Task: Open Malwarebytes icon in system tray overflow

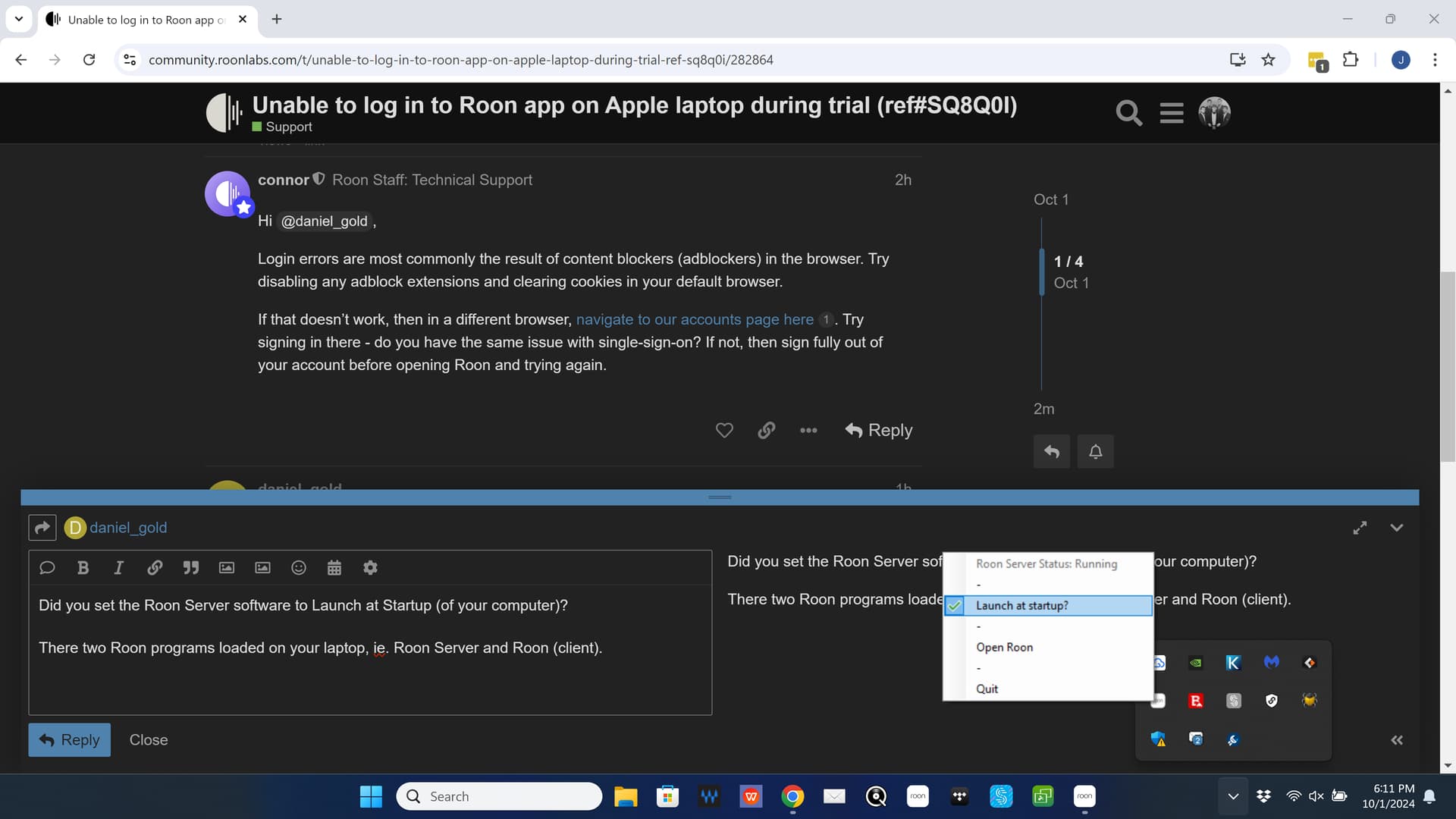Action: (x=1272, y=662)
